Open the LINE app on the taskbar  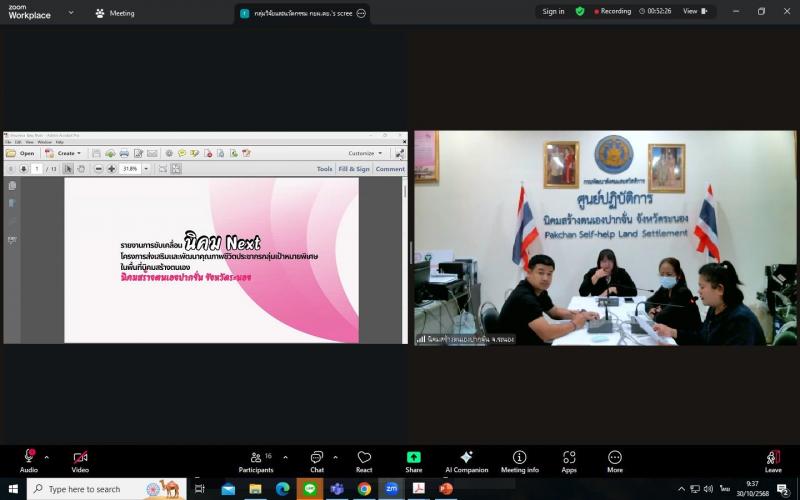[x=310, y=489]
